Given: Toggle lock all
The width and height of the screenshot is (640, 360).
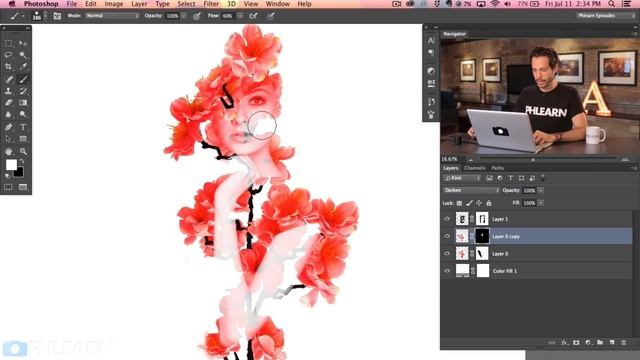Looking at the screenshot, I should (489, 203).
